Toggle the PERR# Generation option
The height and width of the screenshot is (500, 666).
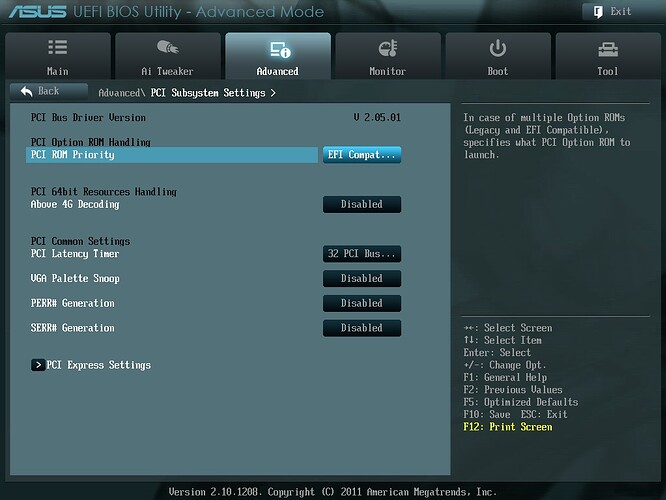[x=361, y=303]
